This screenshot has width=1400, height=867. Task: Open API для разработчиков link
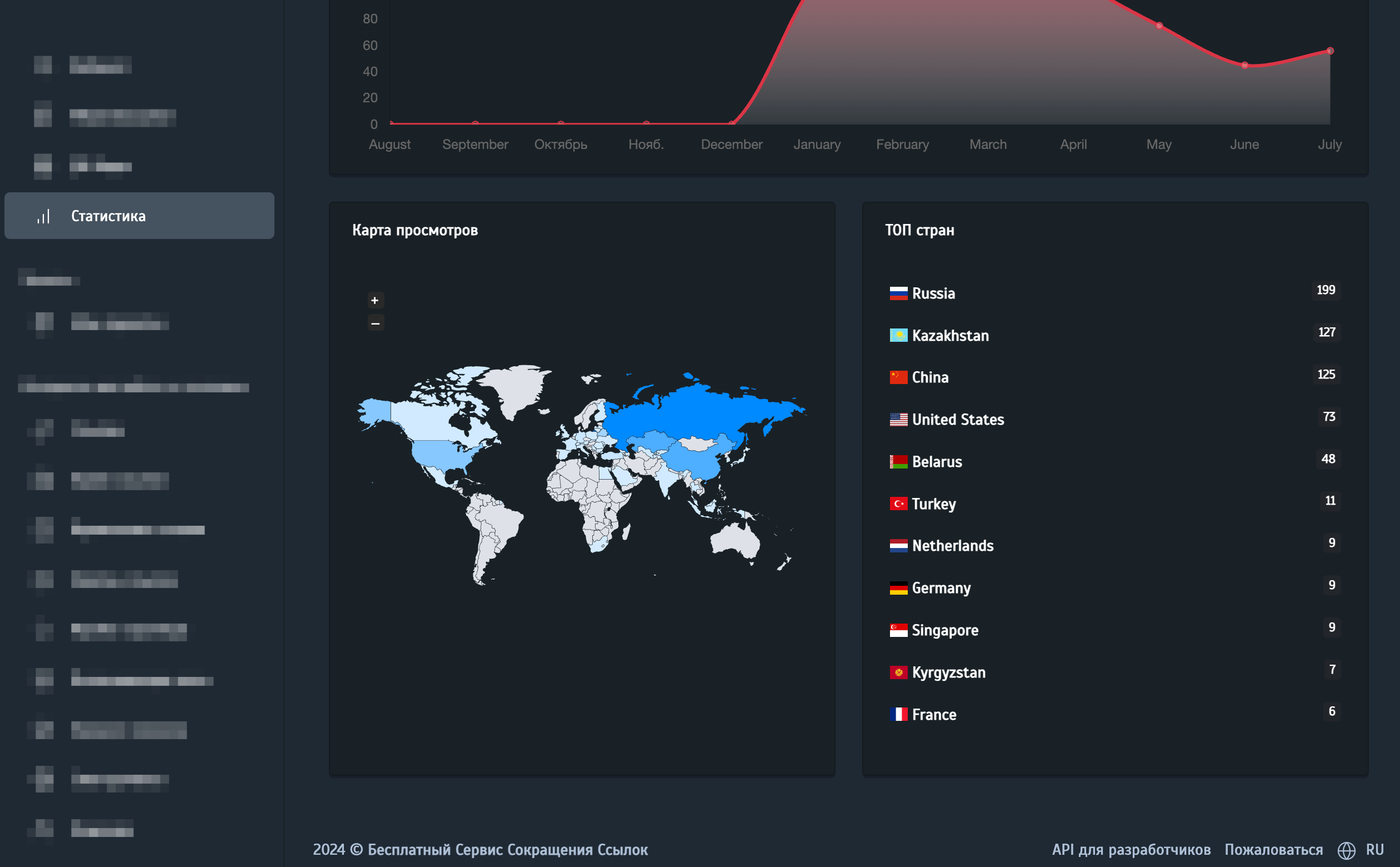(1131, 849)
